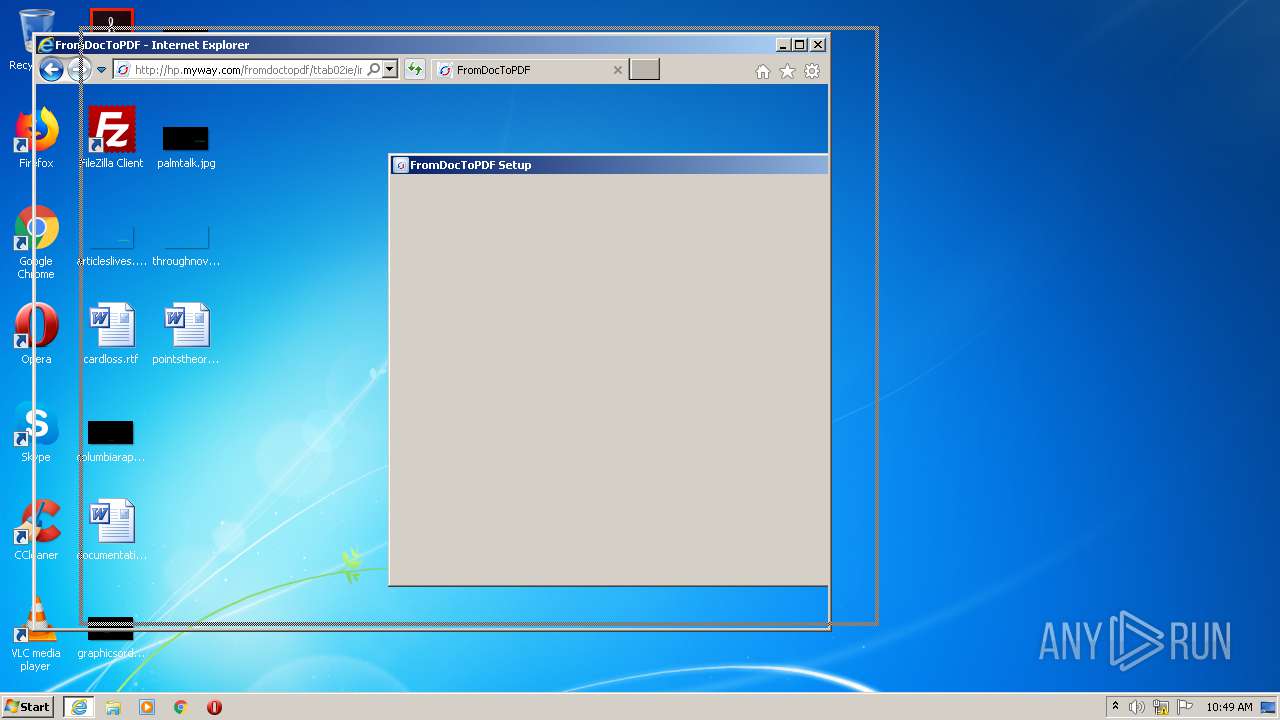
Task: Click FromDocToPDF Setup title bar
Action: pyautogui.click(x=609, y=165)
